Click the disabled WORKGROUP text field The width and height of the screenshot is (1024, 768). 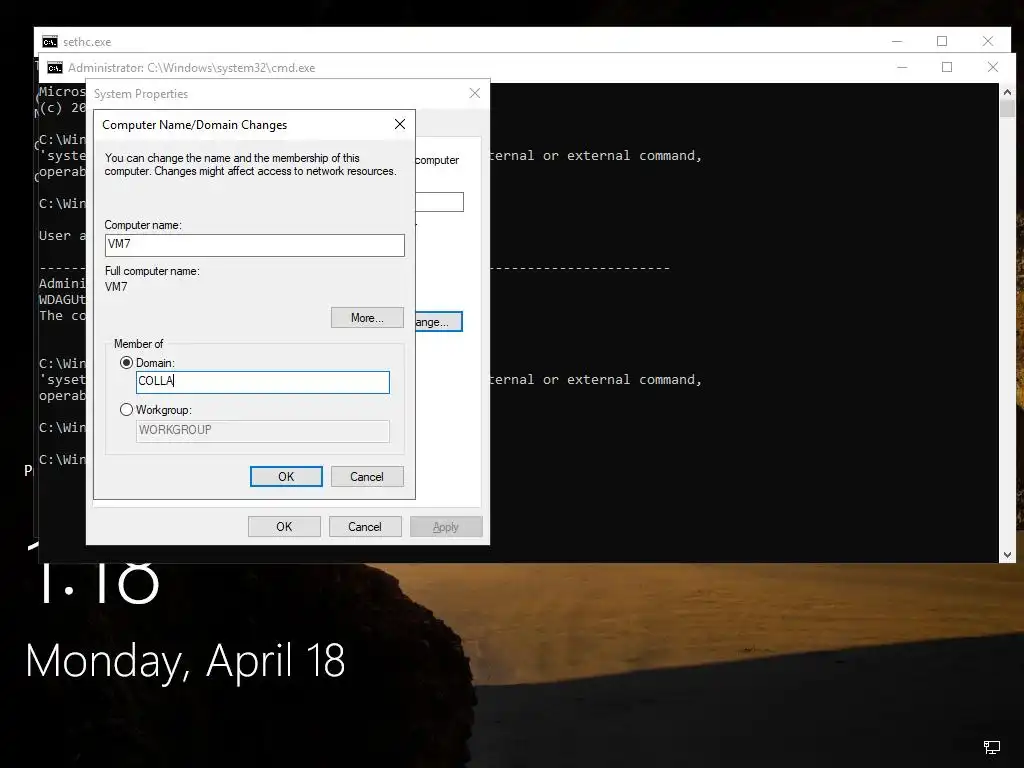pyautogui.click(x=263, y=431)
